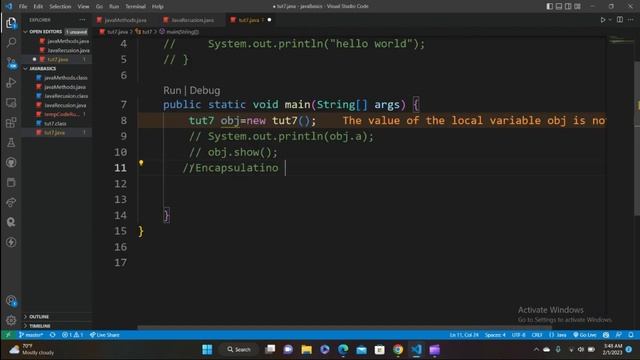Open File Explorer from the taskbar
This screenshot has width=640, height=360.
(x=307, y=349)
